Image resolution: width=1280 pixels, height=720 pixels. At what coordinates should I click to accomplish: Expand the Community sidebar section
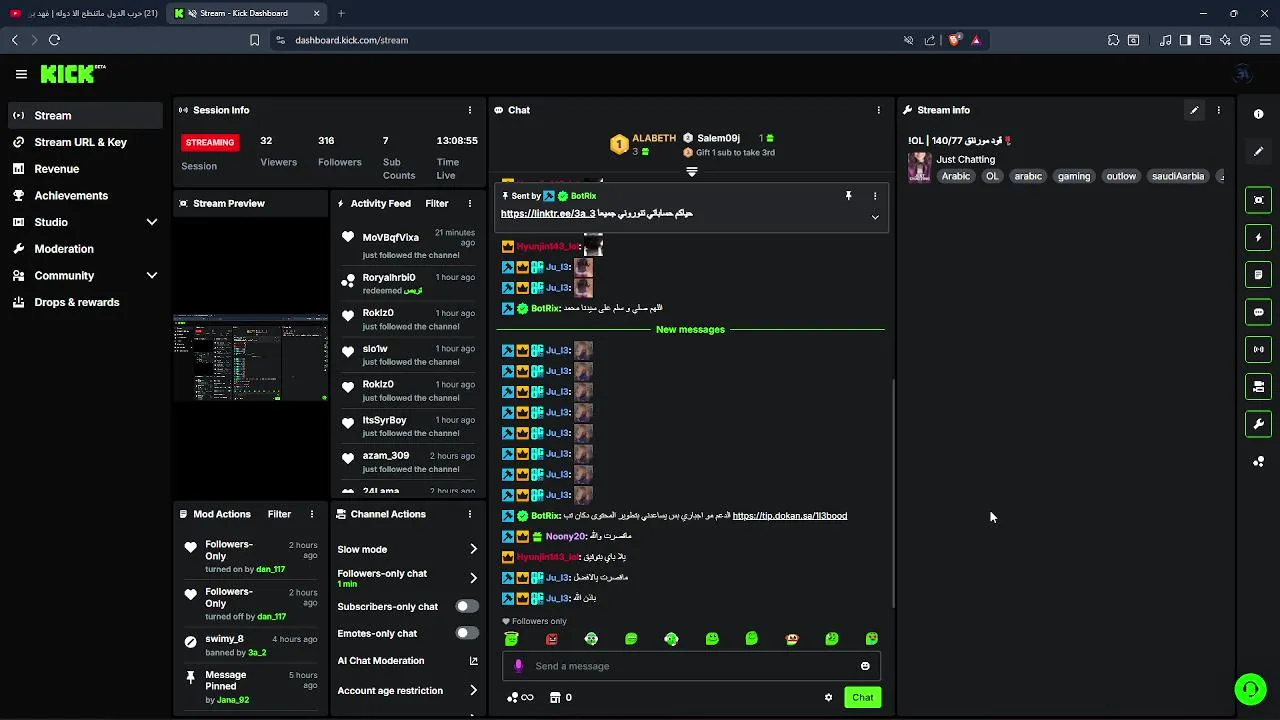[x=152, y=275]
